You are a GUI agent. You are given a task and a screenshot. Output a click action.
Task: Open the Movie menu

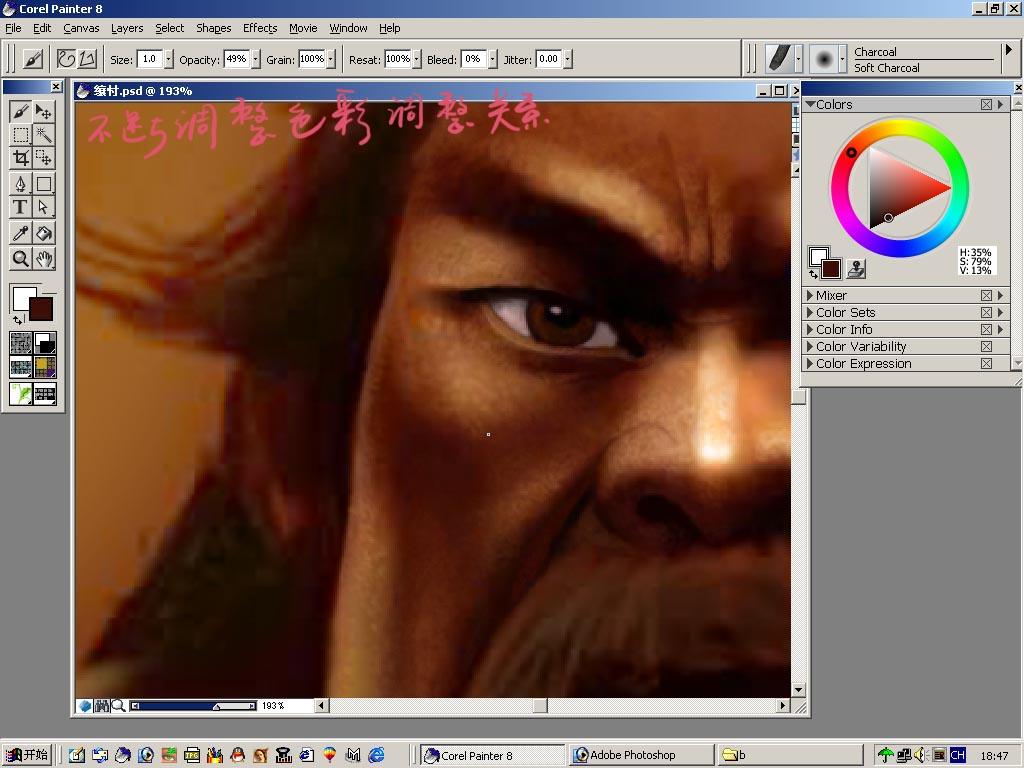(303, 28)
